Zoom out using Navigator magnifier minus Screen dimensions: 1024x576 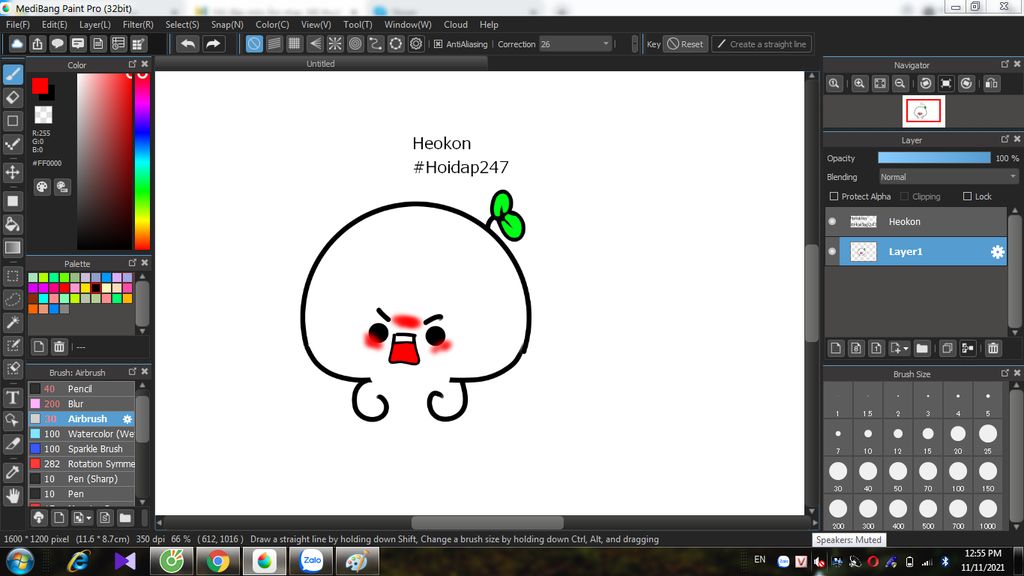[900, 84]
